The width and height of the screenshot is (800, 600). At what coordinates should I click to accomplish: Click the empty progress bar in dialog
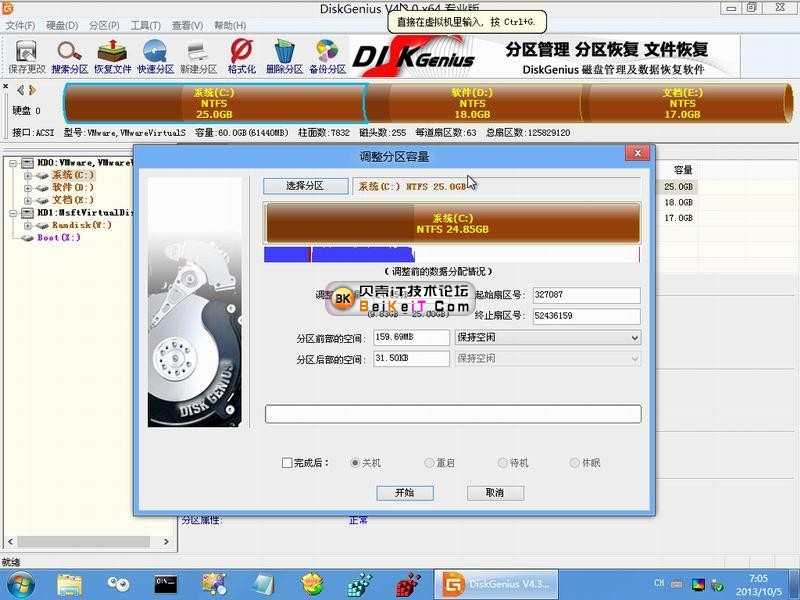coord(453,414)
